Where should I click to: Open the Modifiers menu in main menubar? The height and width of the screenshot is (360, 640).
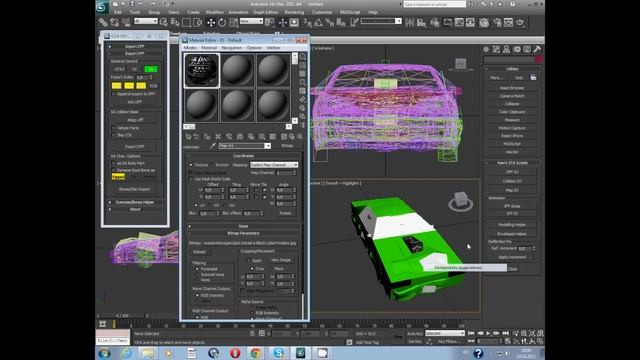point(215,12)
